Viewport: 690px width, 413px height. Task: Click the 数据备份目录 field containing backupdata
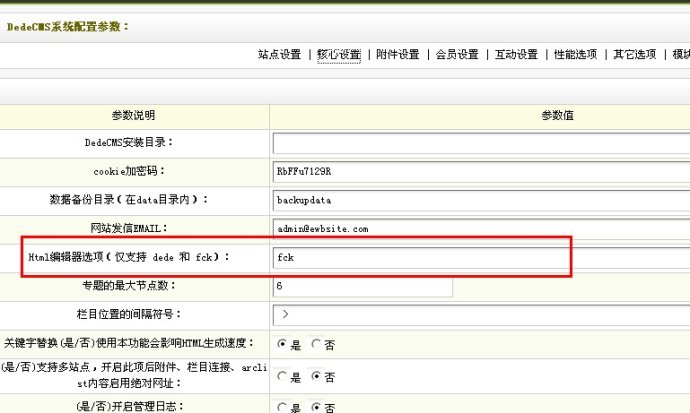(x=480, y=200)
